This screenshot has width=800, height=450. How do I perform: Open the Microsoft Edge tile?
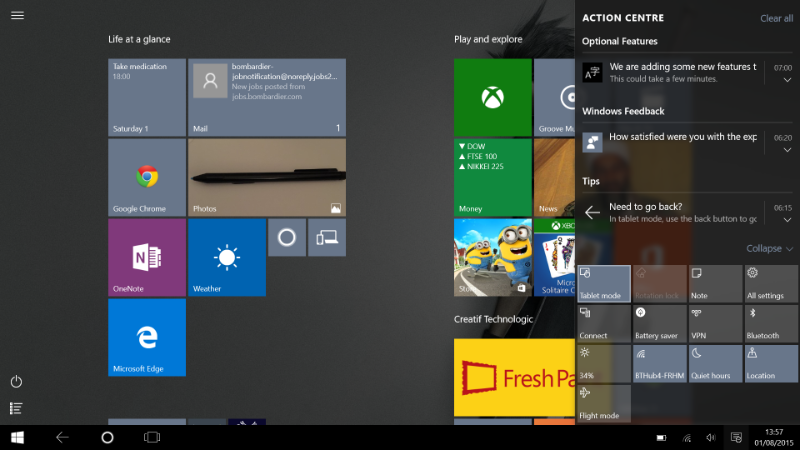[147, 337]
